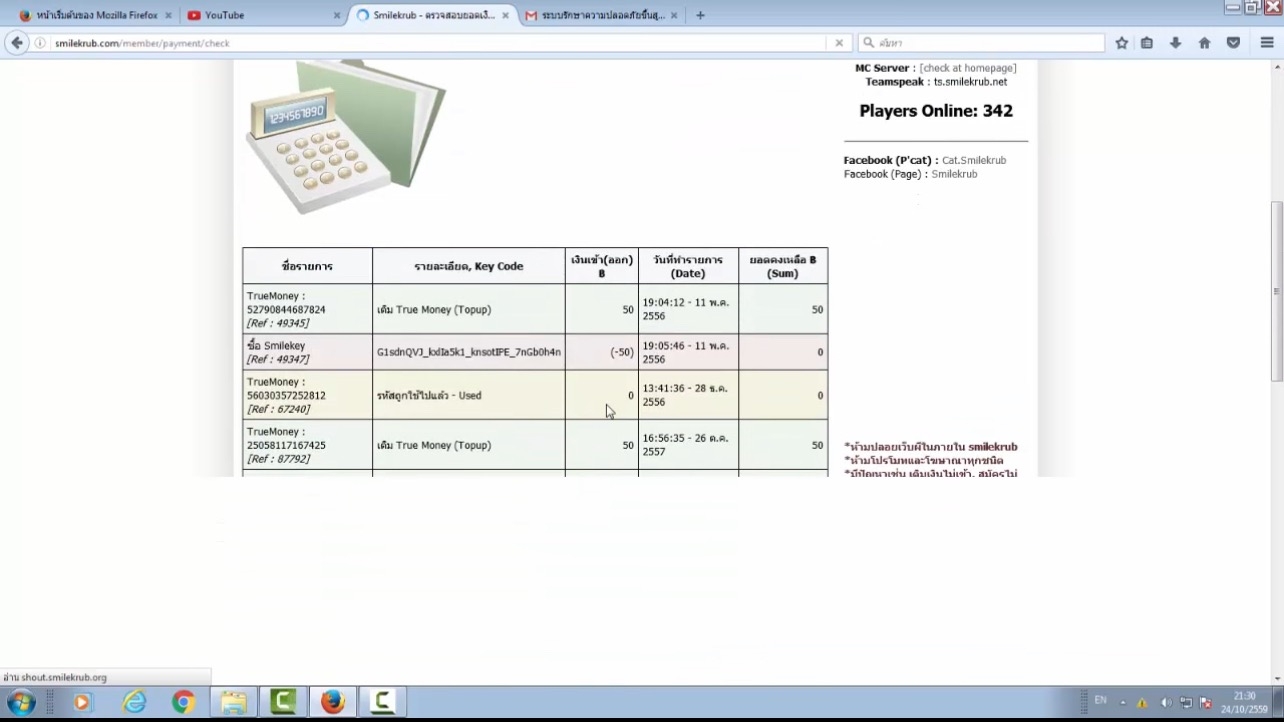Viewport: 1284px width, 722px height.
Task: Close the Smilekrub tab
Action: click(506, 15)
